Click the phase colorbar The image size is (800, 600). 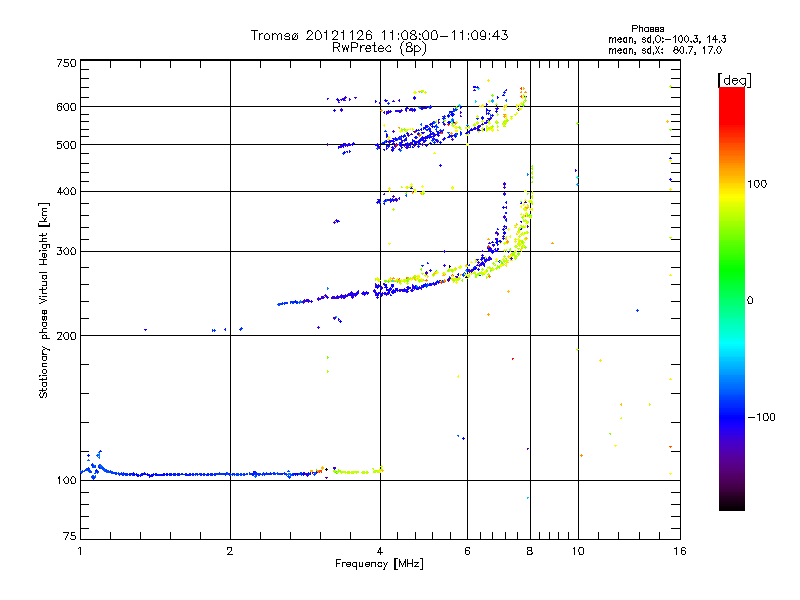click(x=732, y=299)
